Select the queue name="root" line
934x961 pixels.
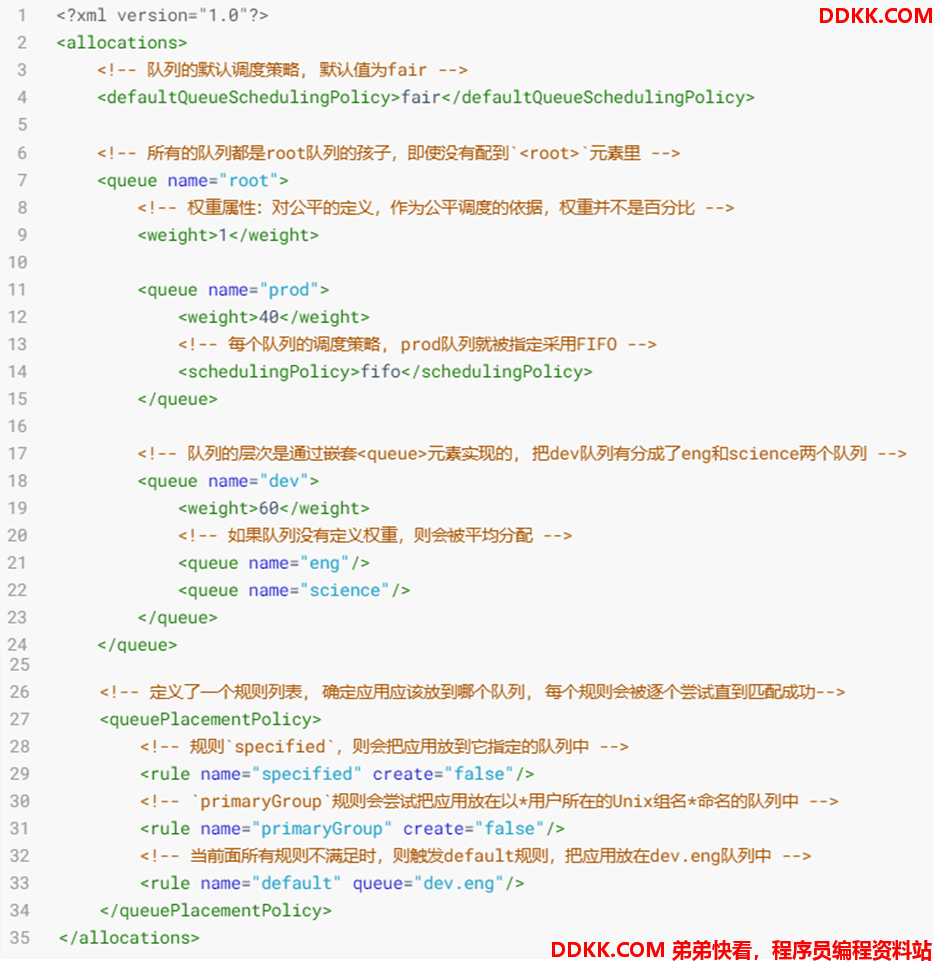click(x=192, y=180)
